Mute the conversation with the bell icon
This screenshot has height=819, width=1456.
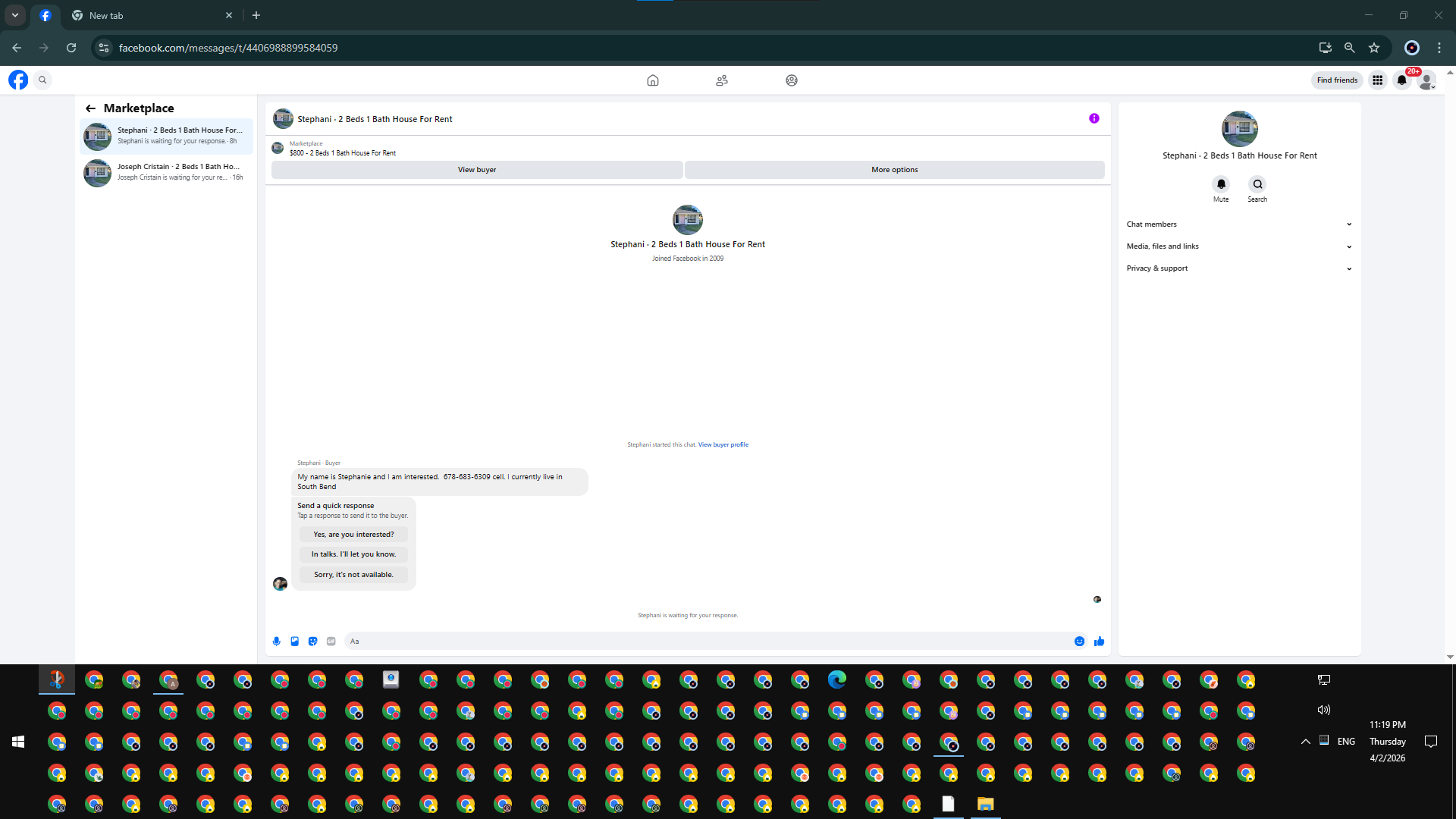click(x=1221, y=184)
